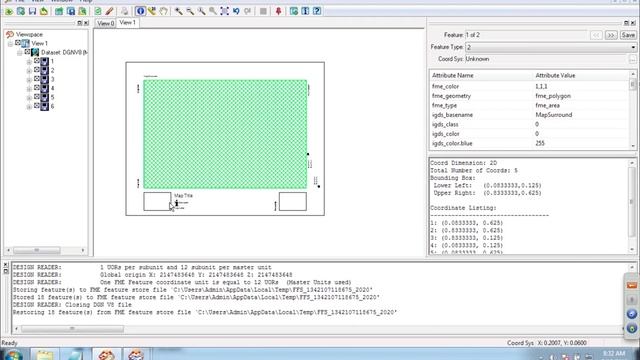The height and width of the screenshot is (360, 640).
Task: Click the next feature >> button
Action: (x=611, y=35)
